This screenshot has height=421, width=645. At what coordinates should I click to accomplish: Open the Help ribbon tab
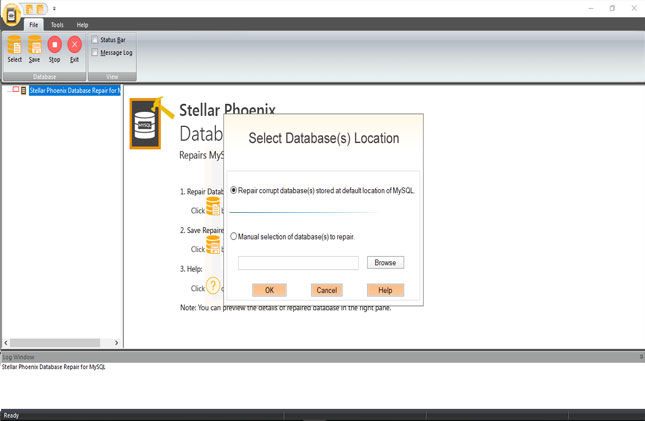point(82,25)
